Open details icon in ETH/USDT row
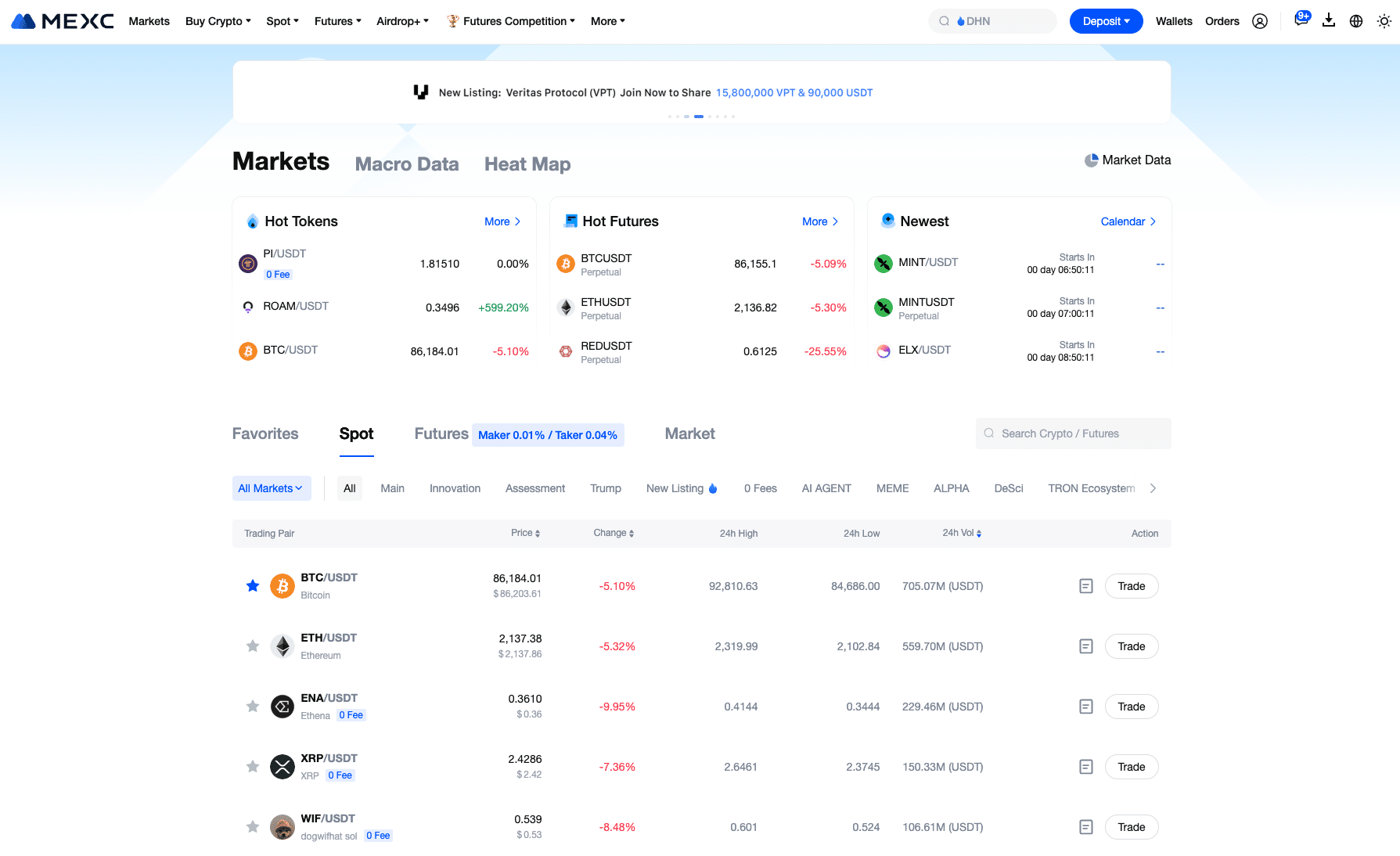This screenshot has height=856, width=1400. pyautogui.click(x=1086, y=646)
